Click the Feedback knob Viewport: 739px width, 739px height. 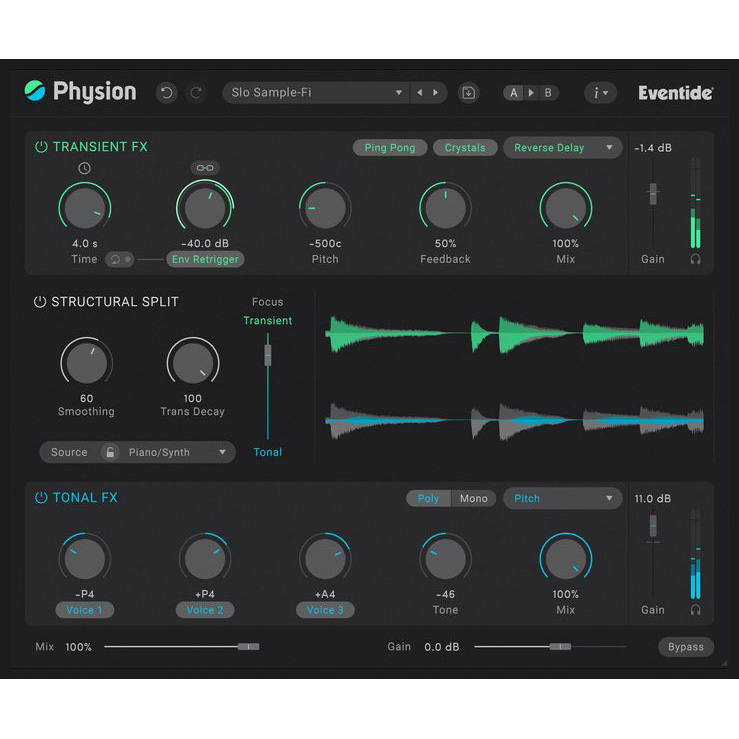pyautogui.click(x=445, y=208)
